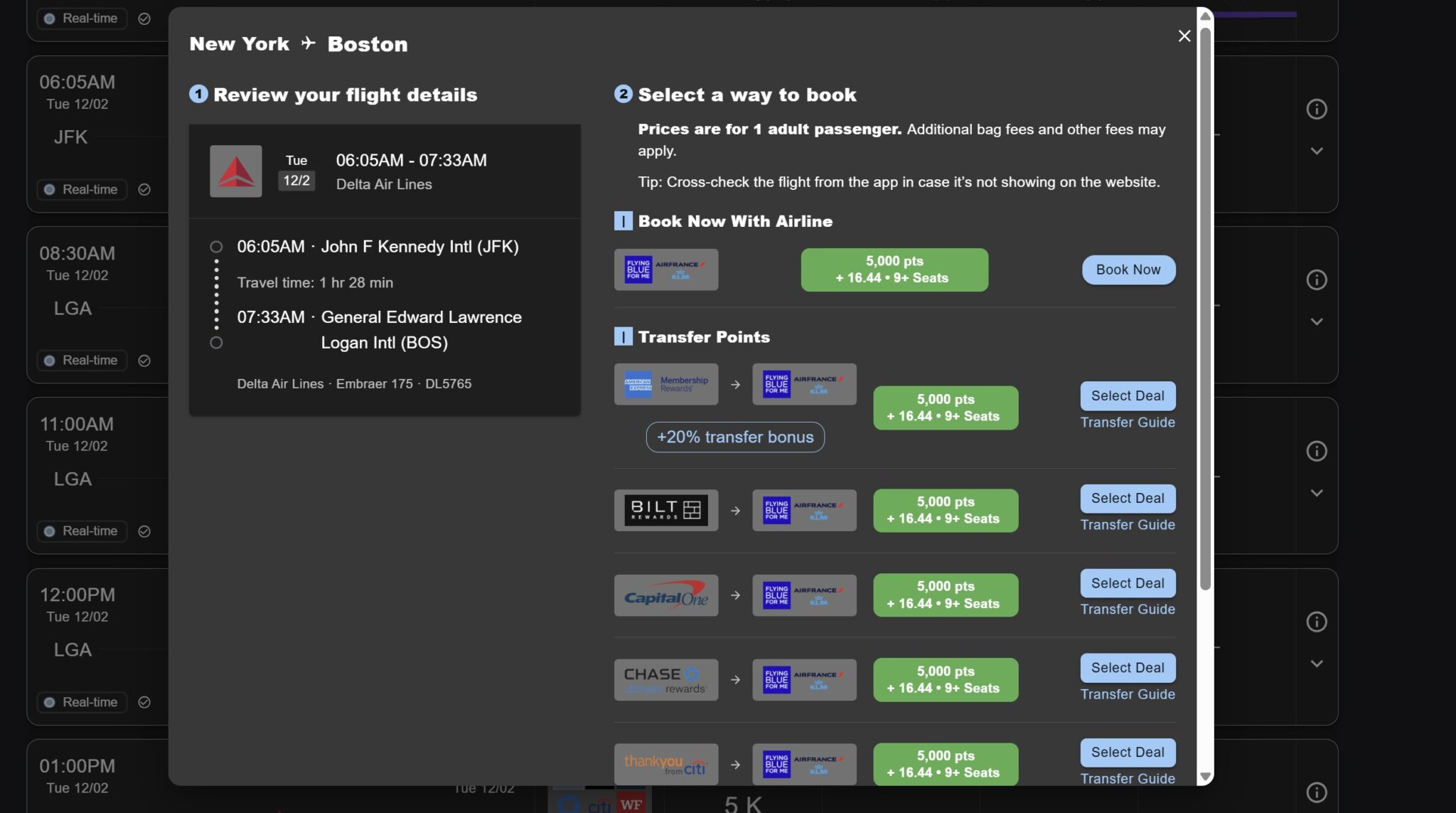Click the Delta Air Lines logo thumbnail
The height and width of the screenshot is (813, 1456).
click(235, 171)
